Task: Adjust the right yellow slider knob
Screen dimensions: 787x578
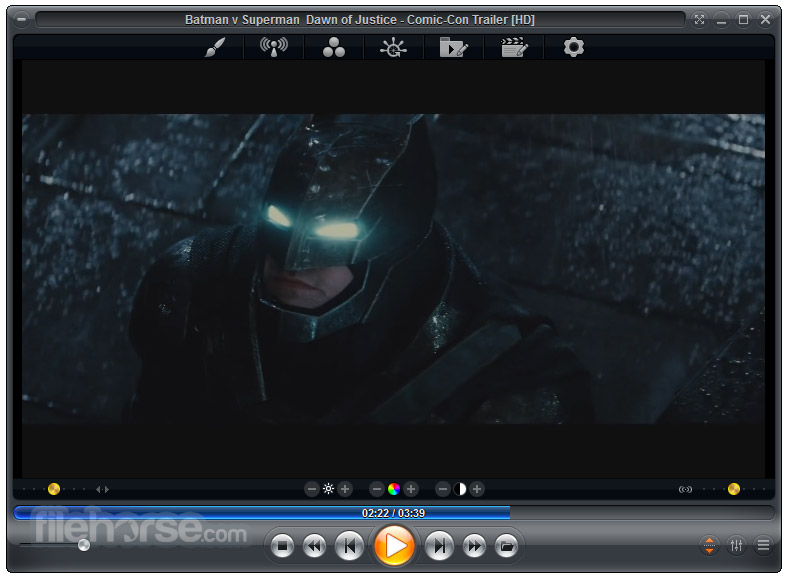Action: pos(734,489)
